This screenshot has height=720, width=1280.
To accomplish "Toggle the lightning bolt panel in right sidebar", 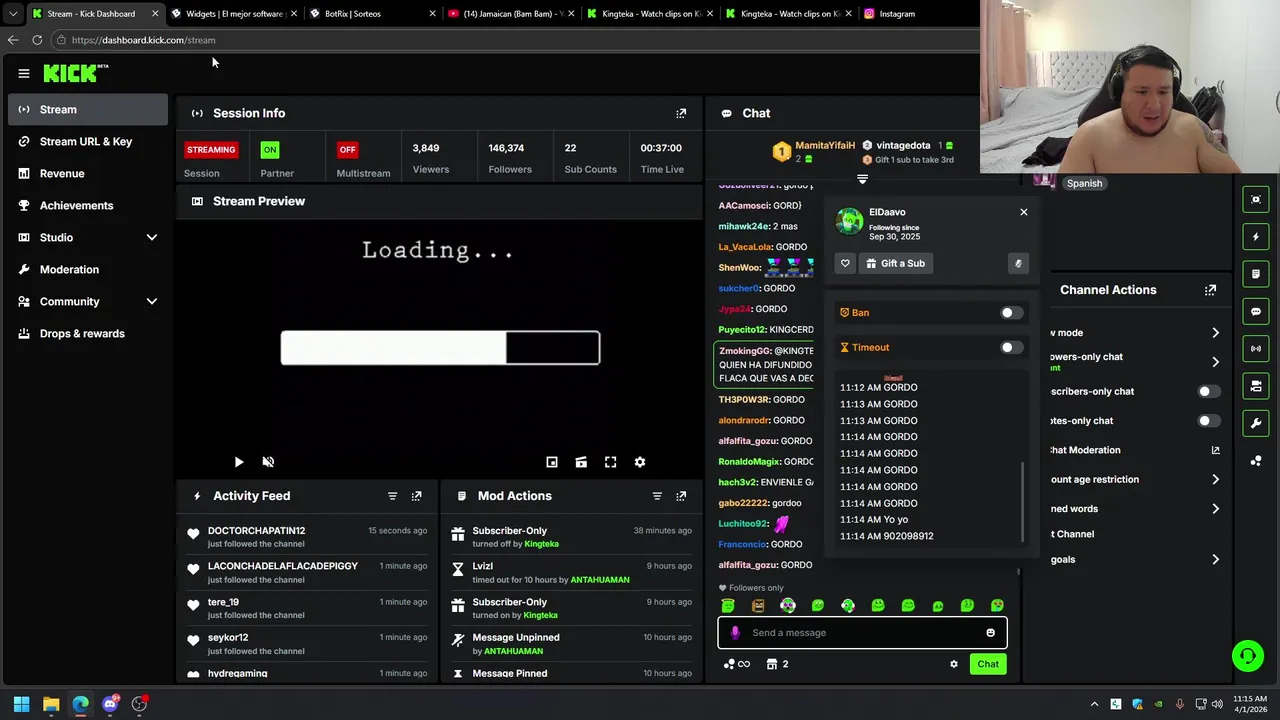I will (x=1256, y=237).
